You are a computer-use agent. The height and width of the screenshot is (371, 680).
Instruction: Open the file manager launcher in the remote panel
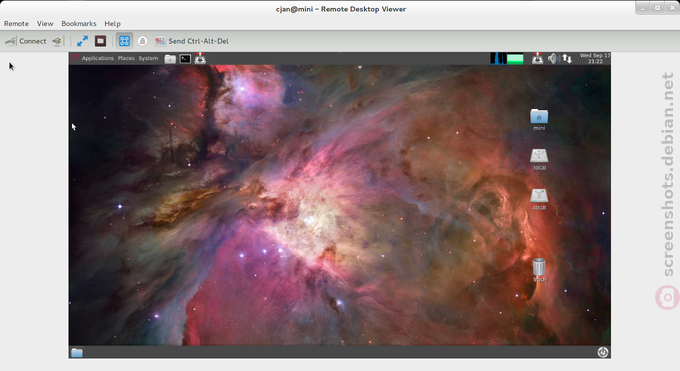(170, 59)
